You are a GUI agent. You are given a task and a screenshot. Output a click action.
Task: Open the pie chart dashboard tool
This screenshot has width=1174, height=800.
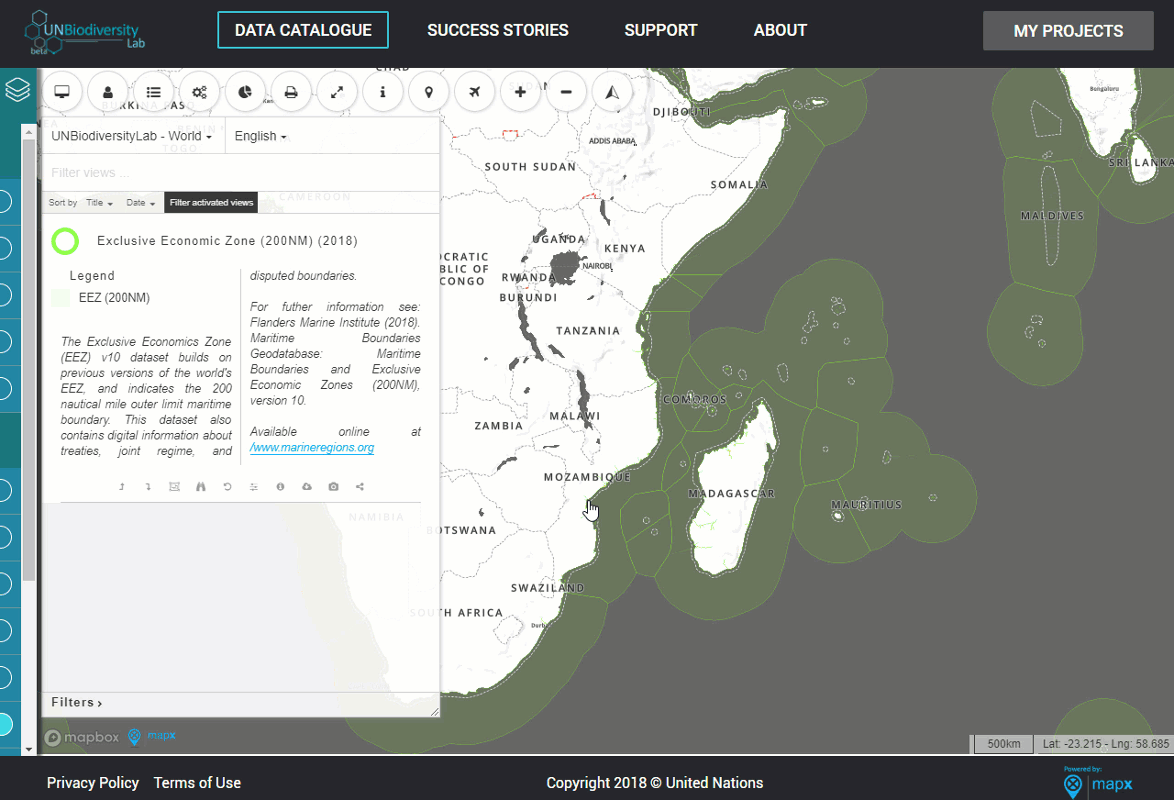point(245,92)
